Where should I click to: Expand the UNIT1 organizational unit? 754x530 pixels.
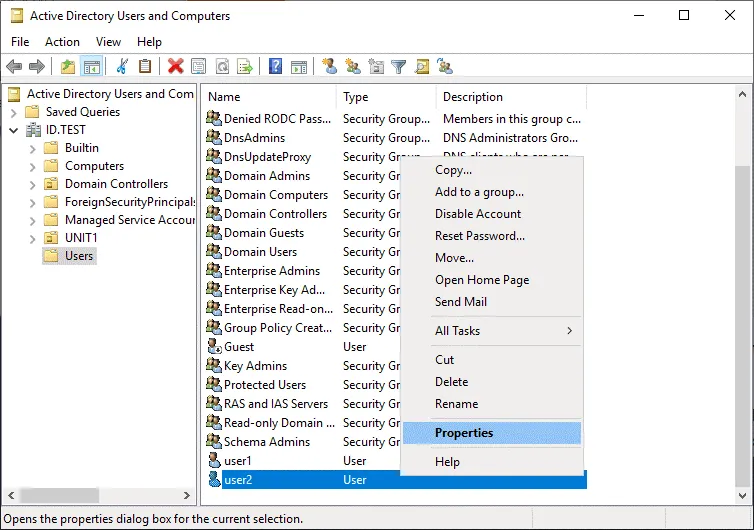pyautogui.click(x=32, y=238)
